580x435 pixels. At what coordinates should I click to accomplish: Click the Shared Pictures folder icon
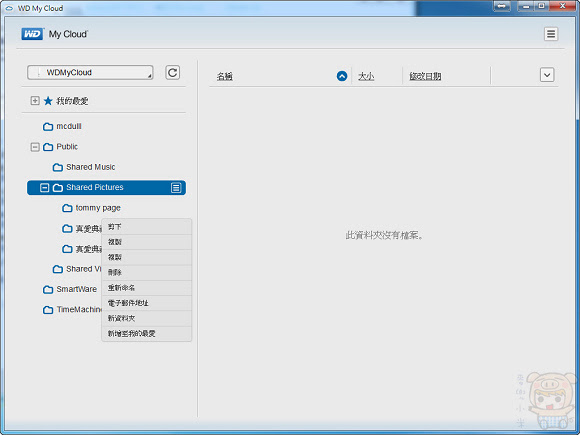58,188
